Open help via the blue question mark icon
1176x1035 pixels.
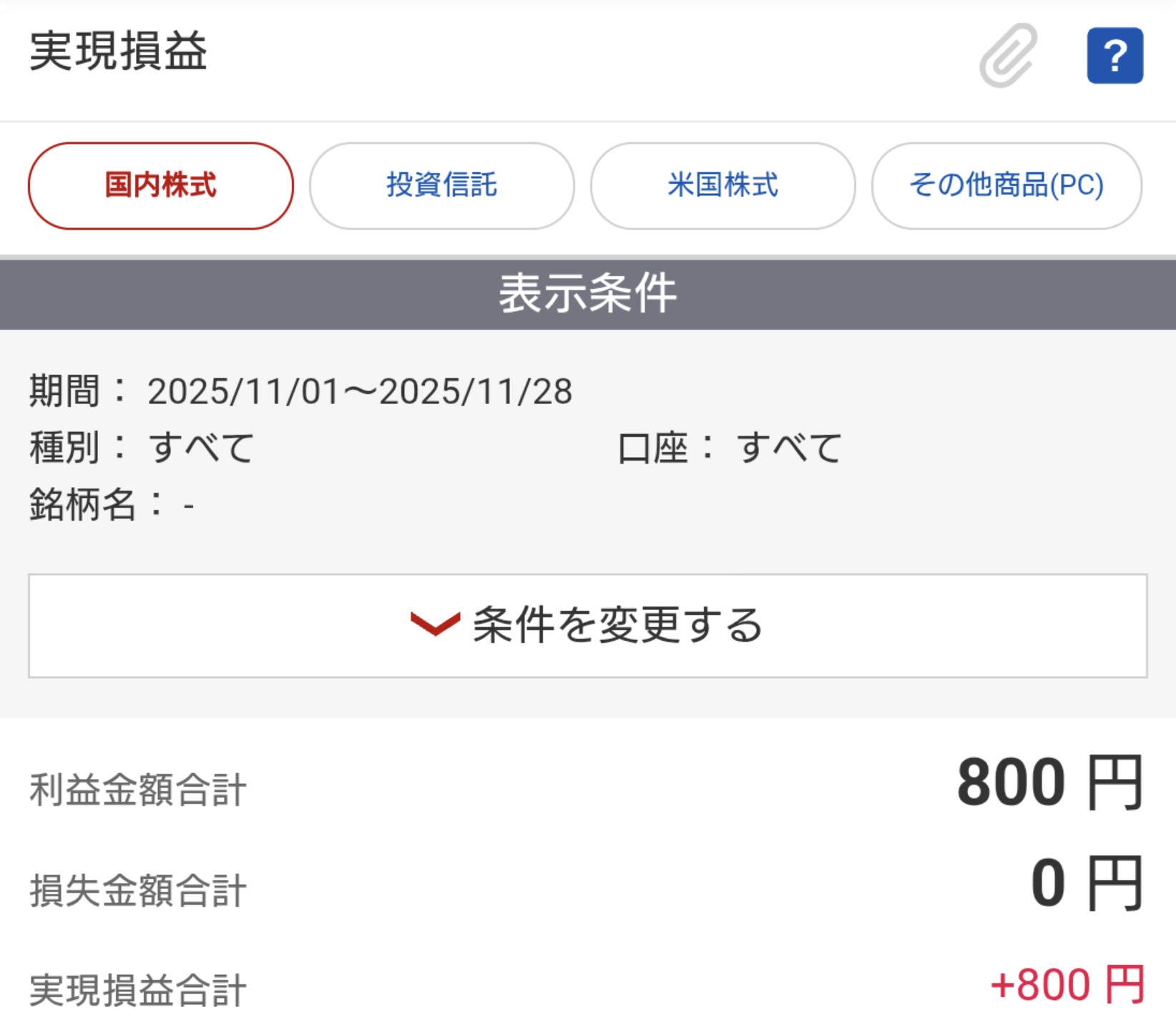[x=1114, y=56]
